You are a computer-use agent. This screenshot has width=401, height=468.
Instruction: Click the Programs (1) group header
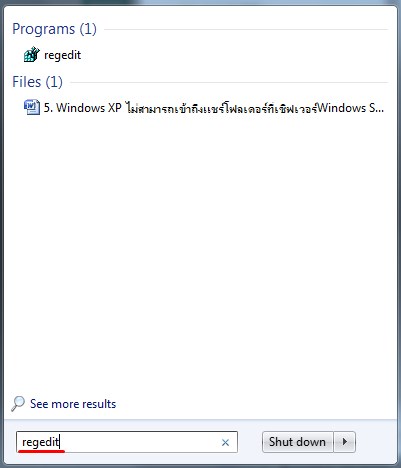(x=54, y=29)
